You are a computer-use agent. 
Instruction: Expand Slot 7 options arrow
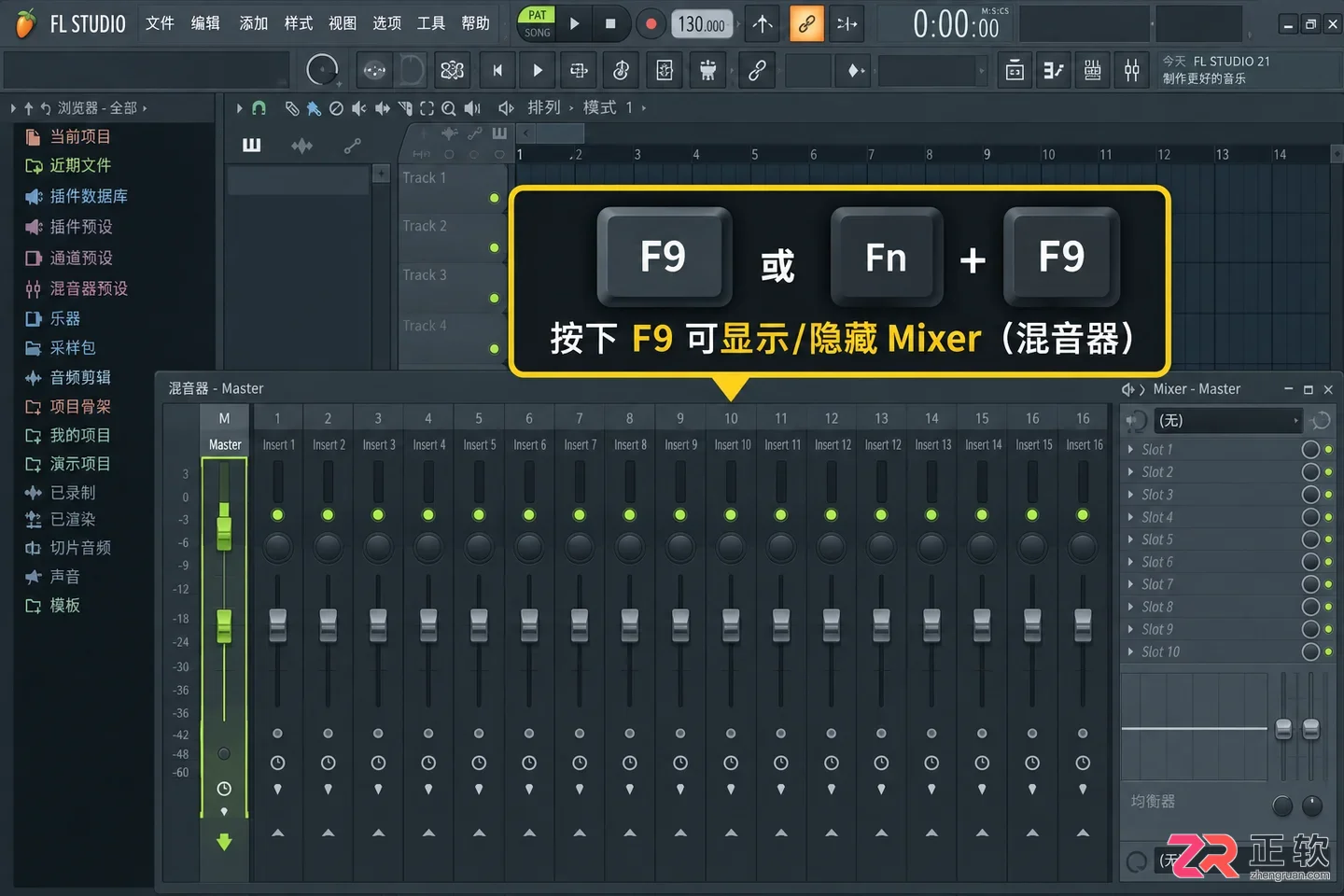click(1130, 584)
